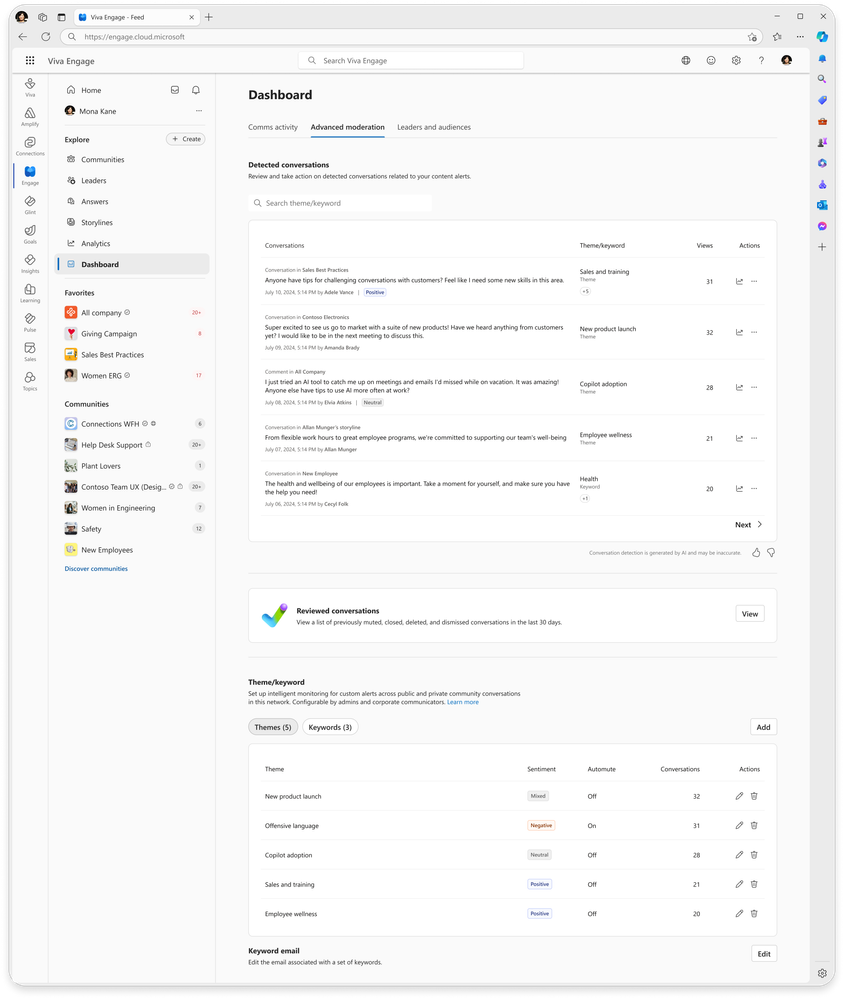Delete the New product launch theme

tap(754, 796)
